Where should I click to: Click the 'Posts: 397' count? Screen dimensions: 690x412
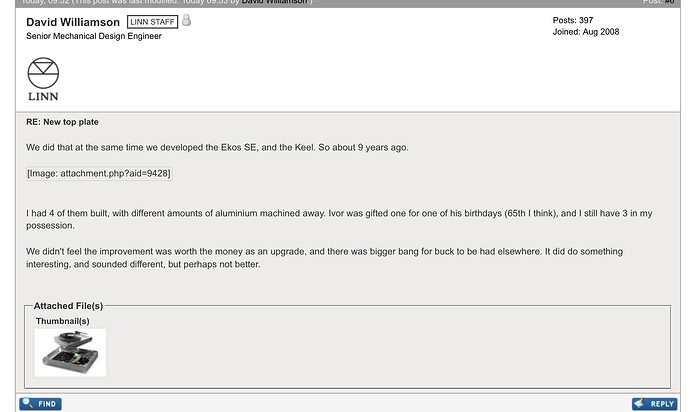click(573, 20)
